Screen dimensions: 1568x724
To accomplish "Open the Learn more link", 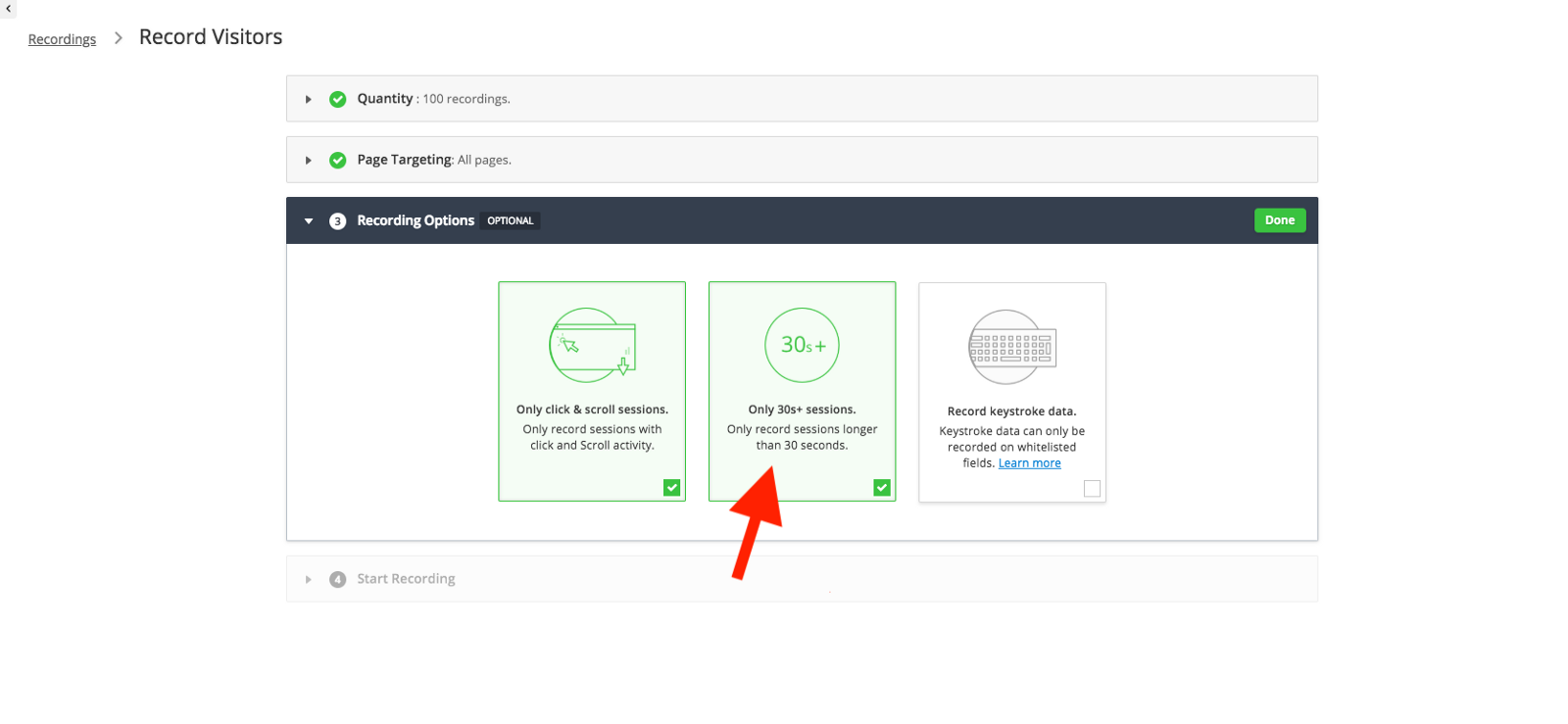I will click(1030, 463).
